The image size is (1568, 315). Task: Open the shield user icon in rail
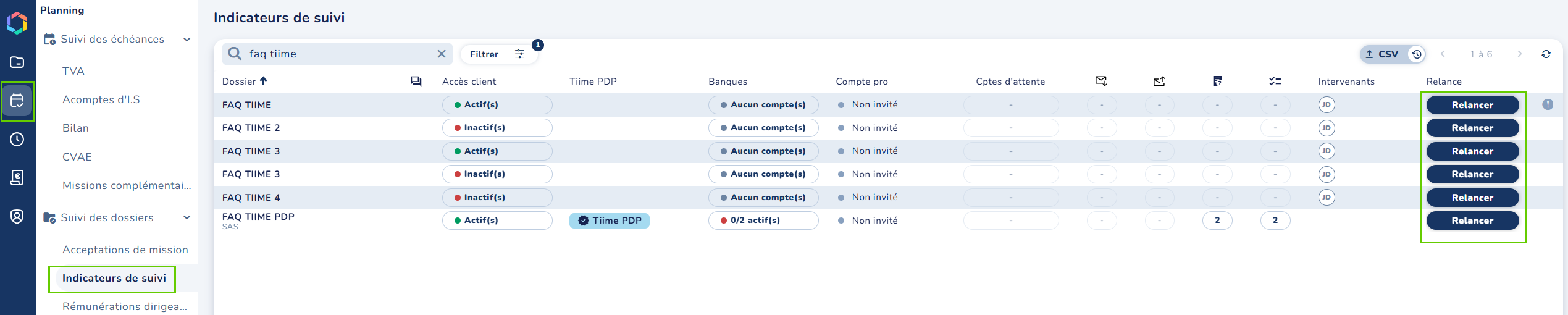point(17,217)
